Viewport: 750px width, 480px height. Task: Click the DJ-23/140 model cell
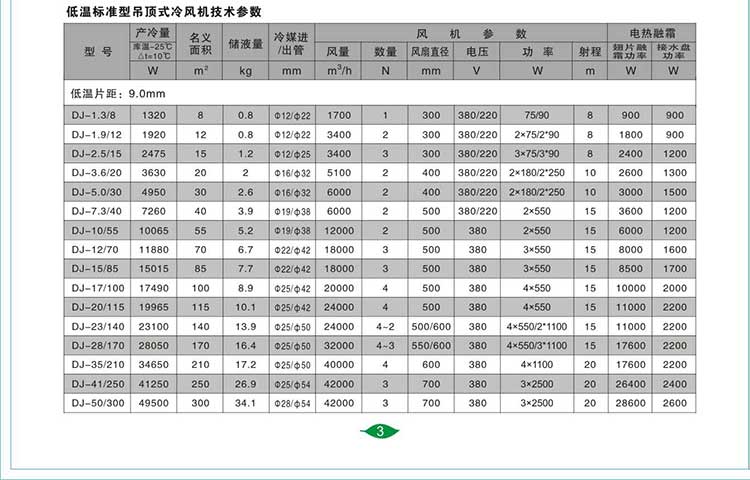coord(97,326)
